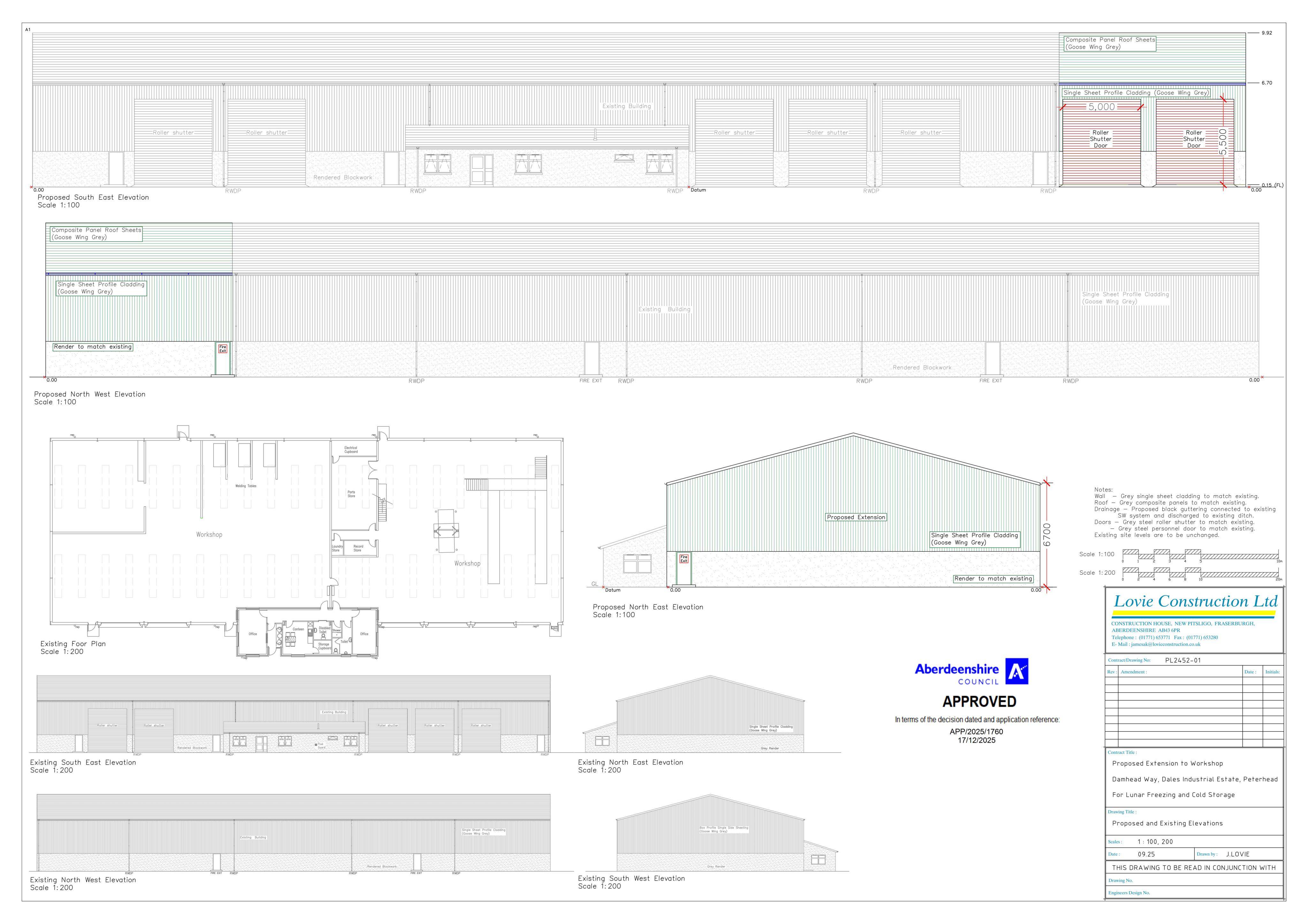Click the Scale 1:200 scale bar
The image size is (1308, 924).
(x=1201, y=574)
